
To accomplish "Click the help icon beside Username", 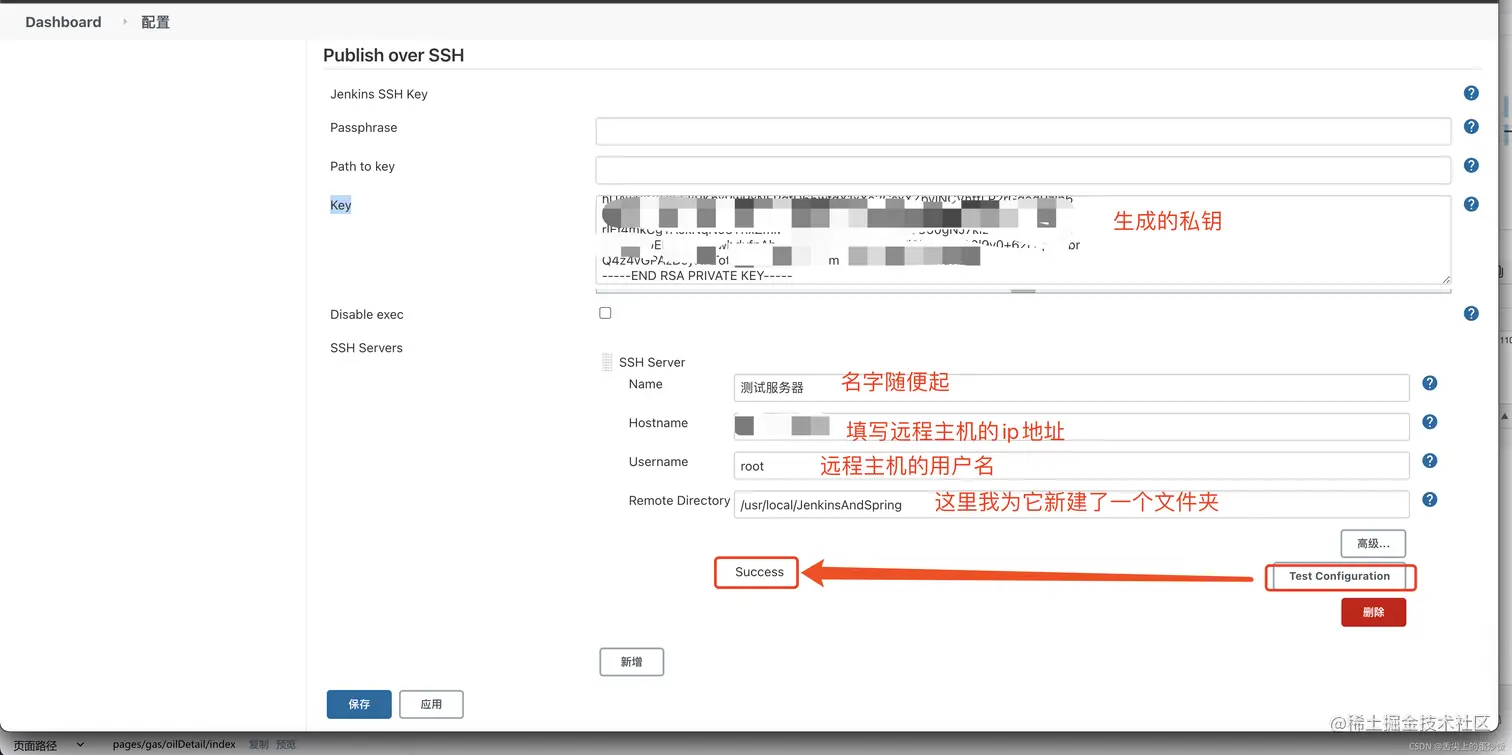I will tap(1430, 461).
